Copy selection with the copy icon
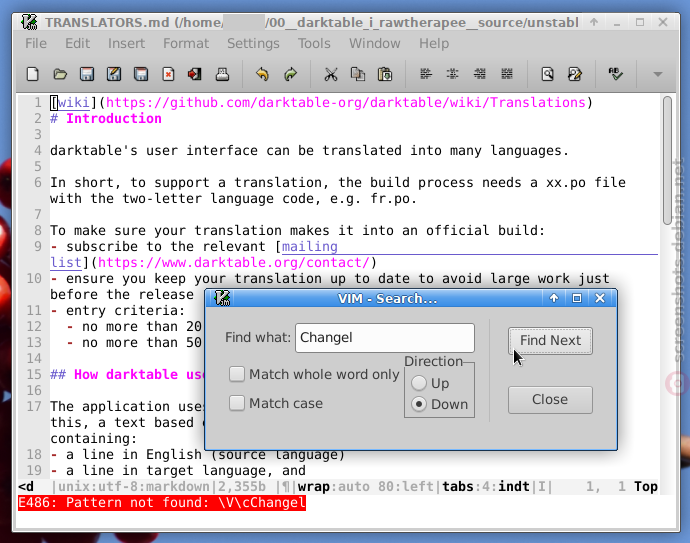This screenshot has width=690, height=543. pyautogui.click(x=358, y=74)
